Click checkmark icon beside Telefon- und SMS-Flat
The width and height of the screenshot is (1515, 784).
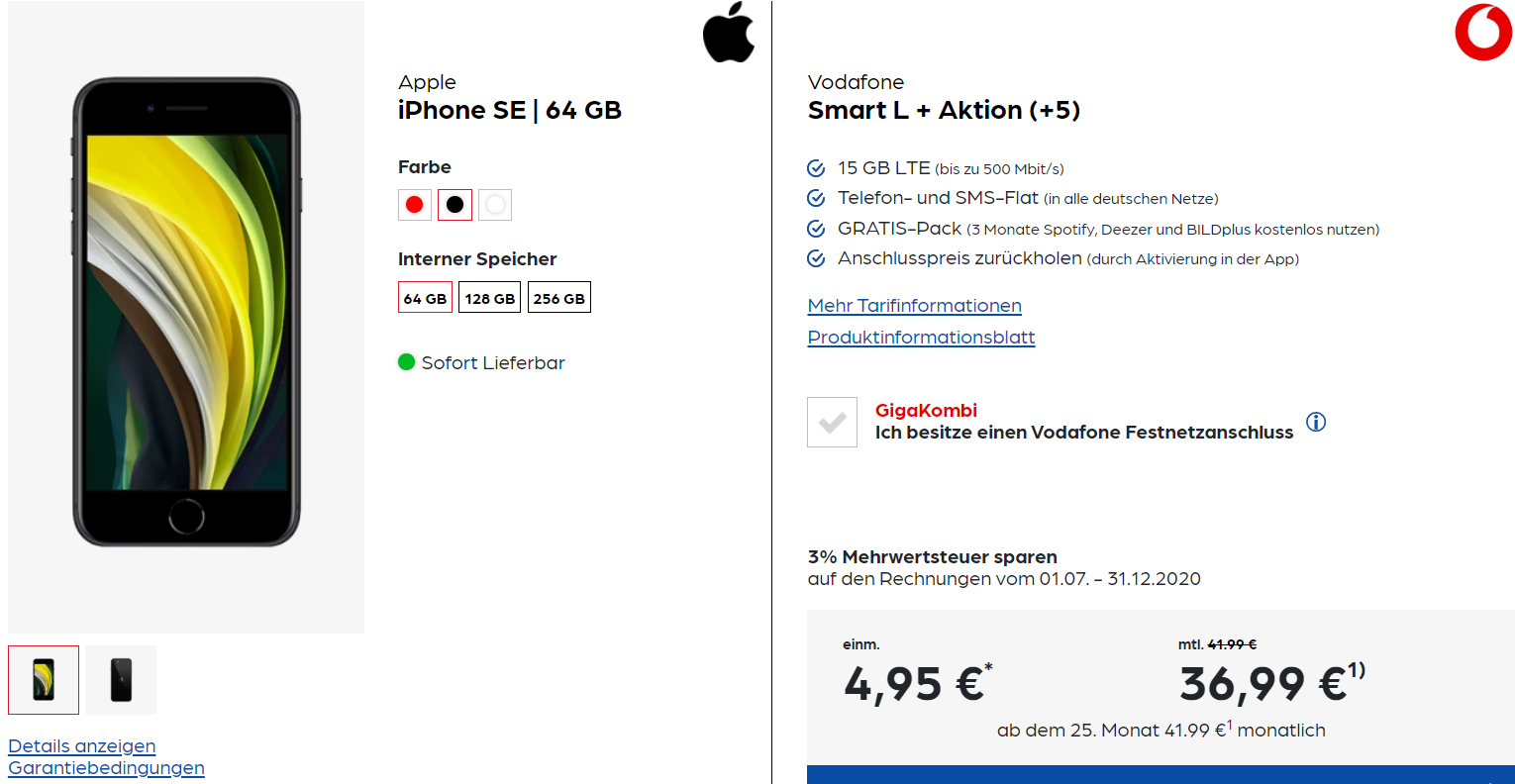(x=816, y=198)
